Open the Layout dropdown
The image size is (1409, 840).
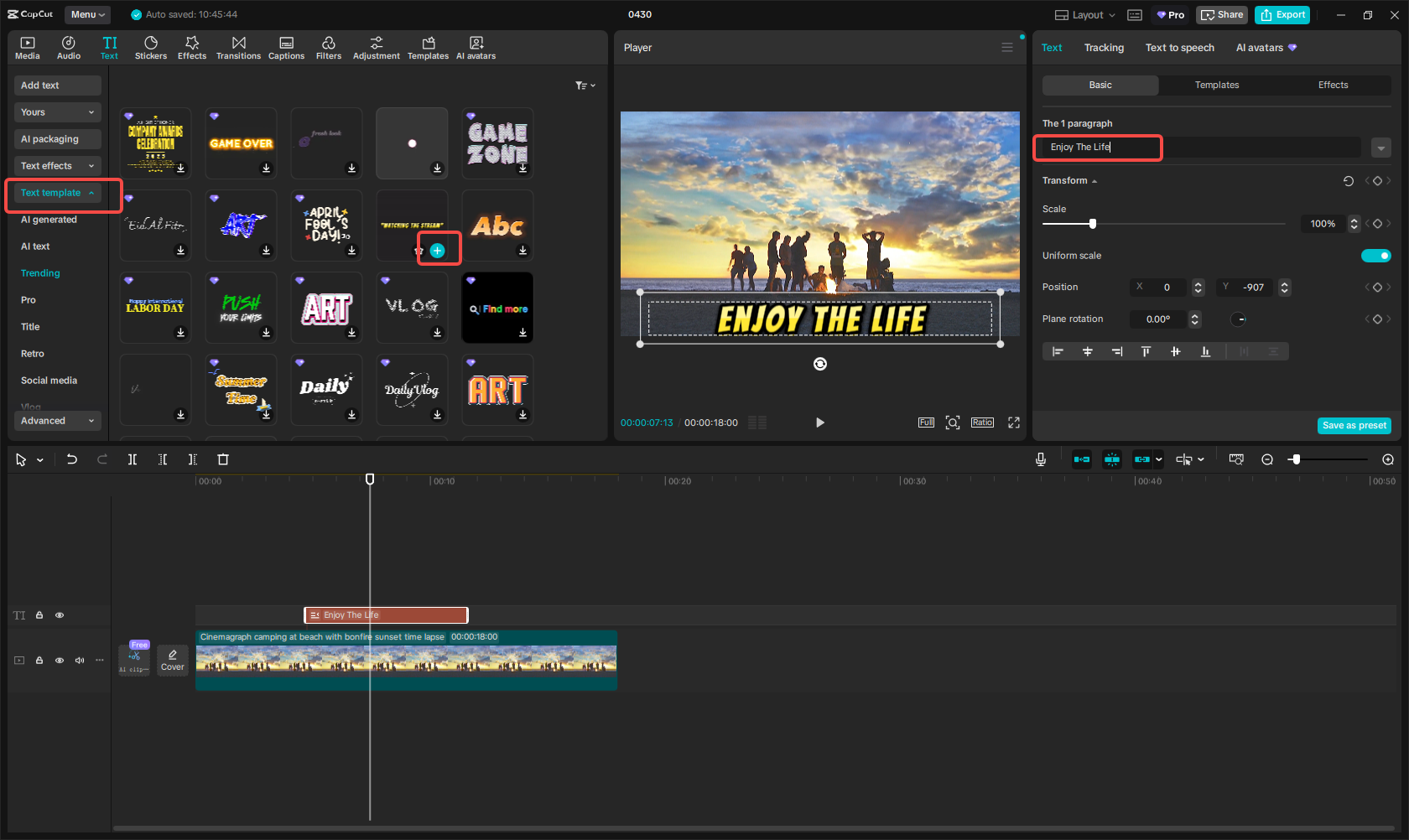click(1085, 15)
